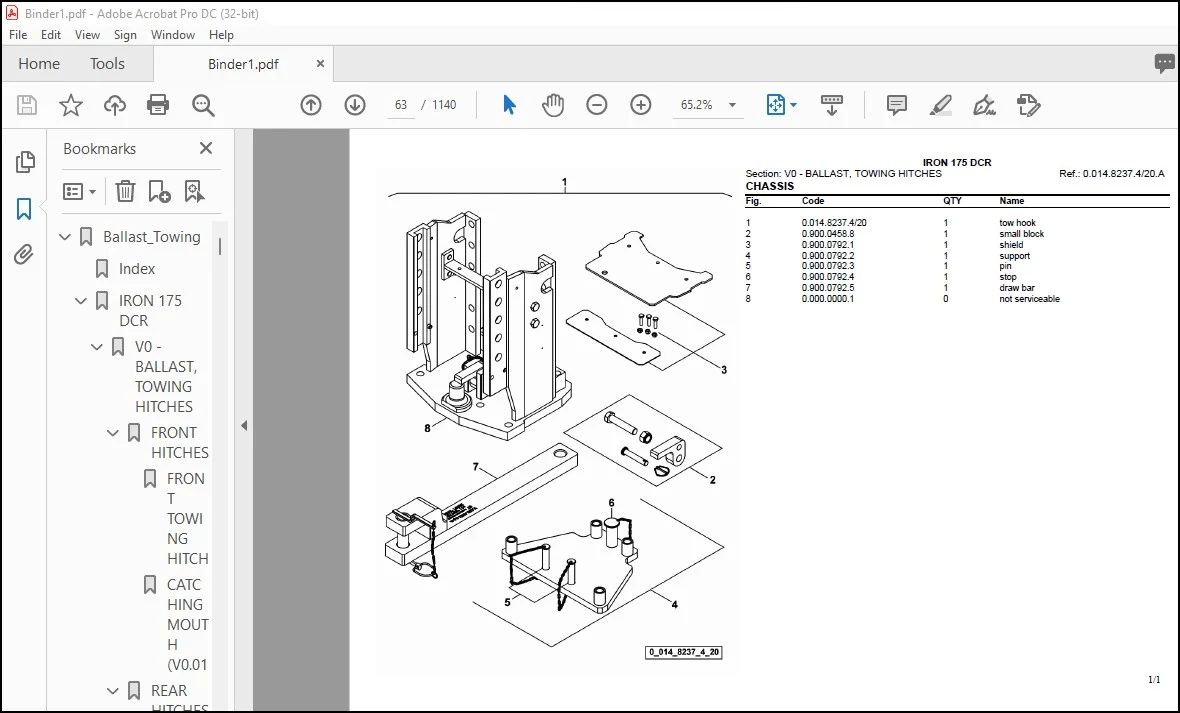Viewport: 1180px width, 713px height.
Task: Open the 65.2% zoom level dropdown
Action: [732, 105]
